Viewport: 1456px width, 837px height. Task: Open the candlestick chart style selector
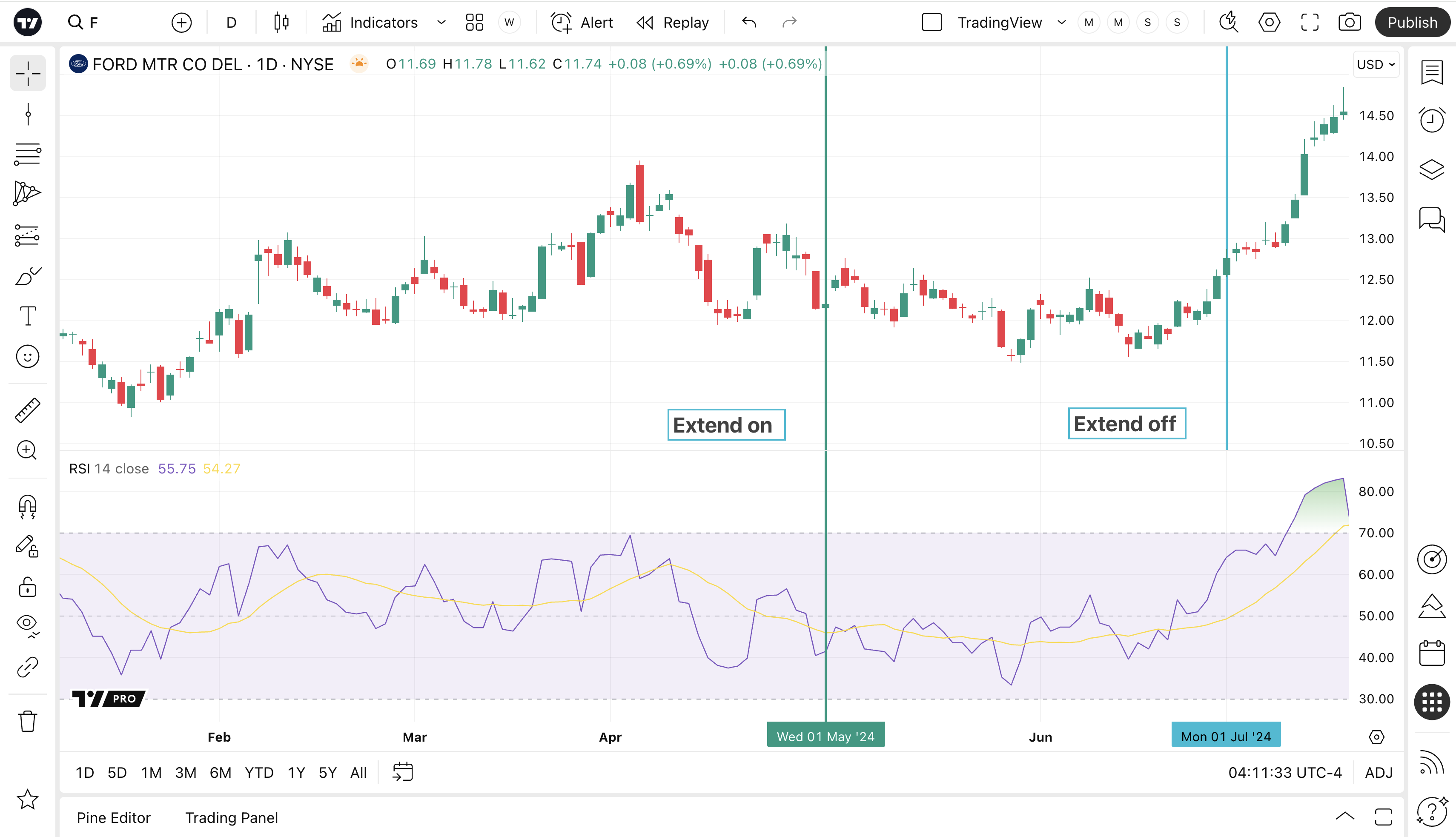(281, 23)
